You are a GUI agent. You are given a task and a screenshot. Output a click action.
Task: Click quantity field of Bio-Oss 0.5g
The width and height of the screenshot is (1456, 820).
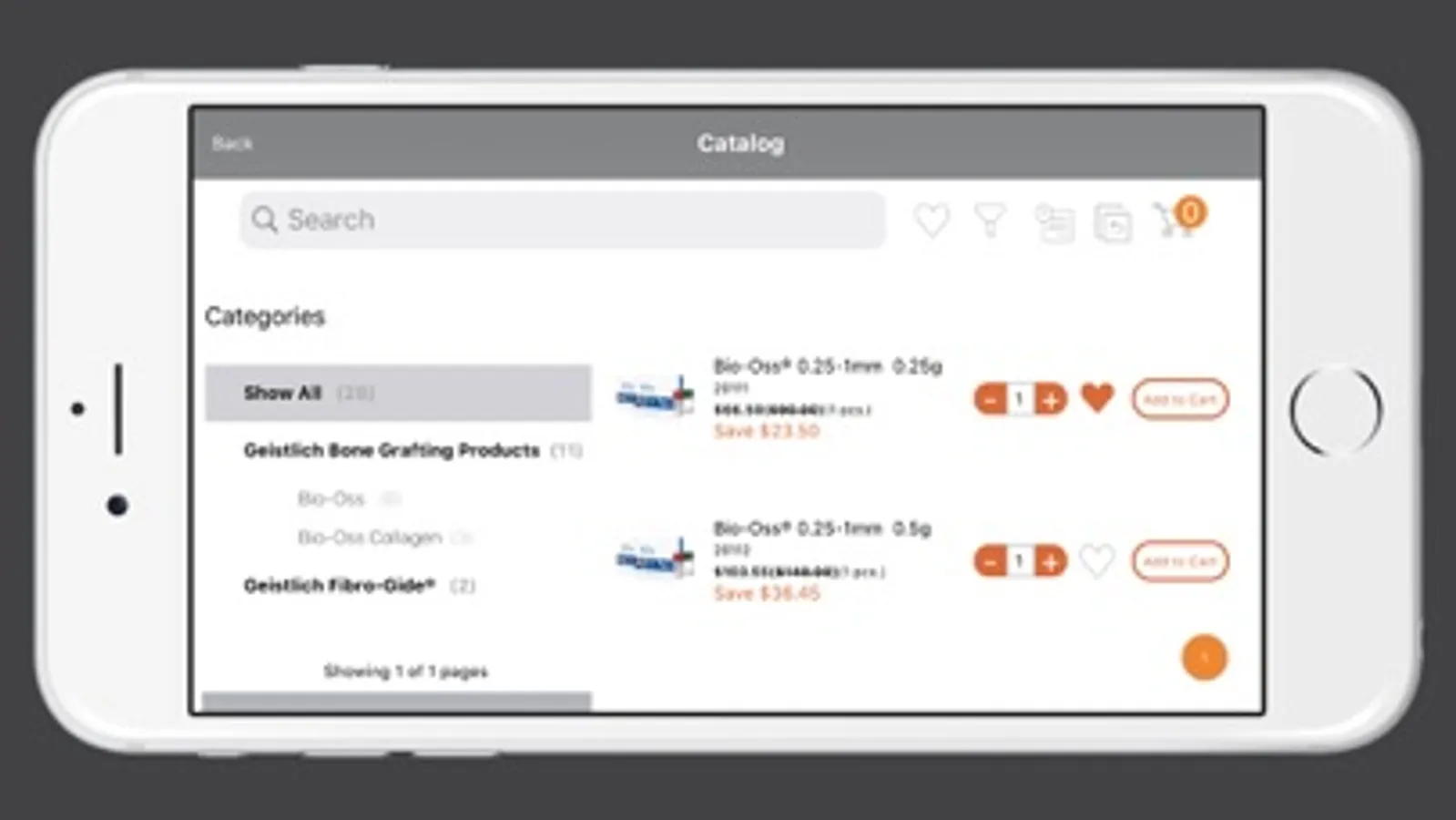click(1020, 561)
